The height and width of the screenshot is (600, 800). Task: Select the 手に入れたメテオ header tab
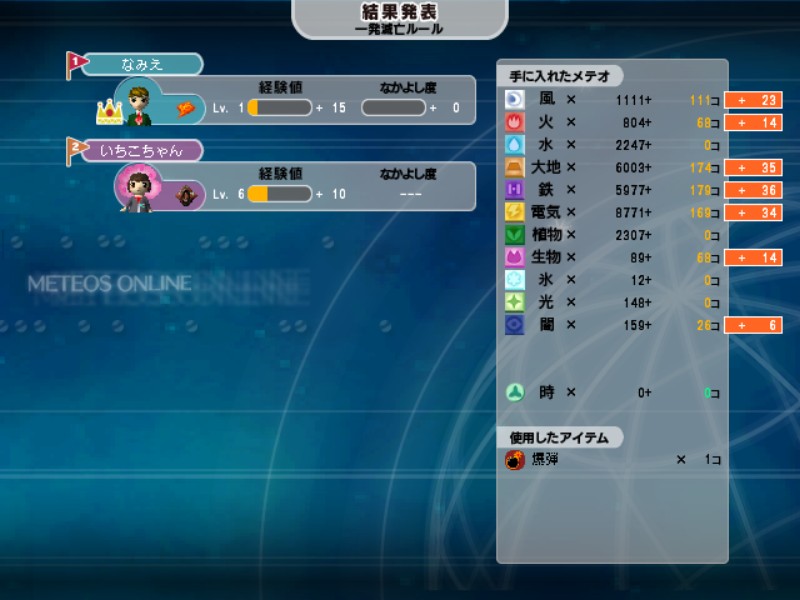point(560,76)
